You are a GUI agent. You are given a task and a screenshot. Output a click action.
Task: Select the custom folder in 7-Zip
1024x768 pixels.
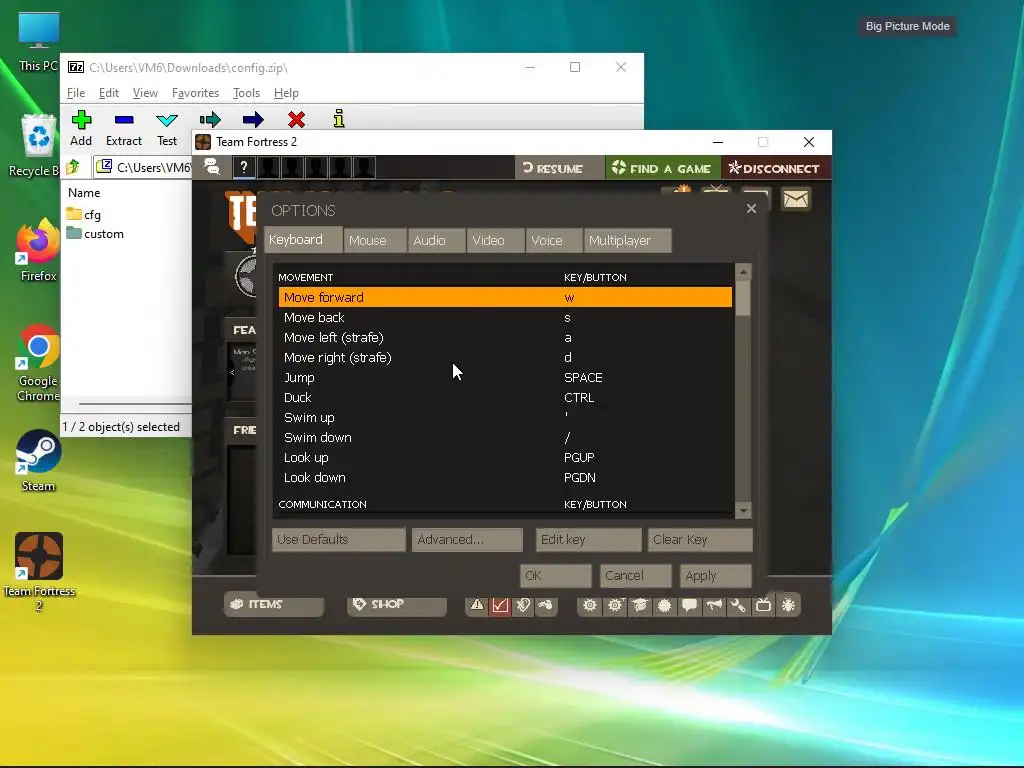click(95, 234)
